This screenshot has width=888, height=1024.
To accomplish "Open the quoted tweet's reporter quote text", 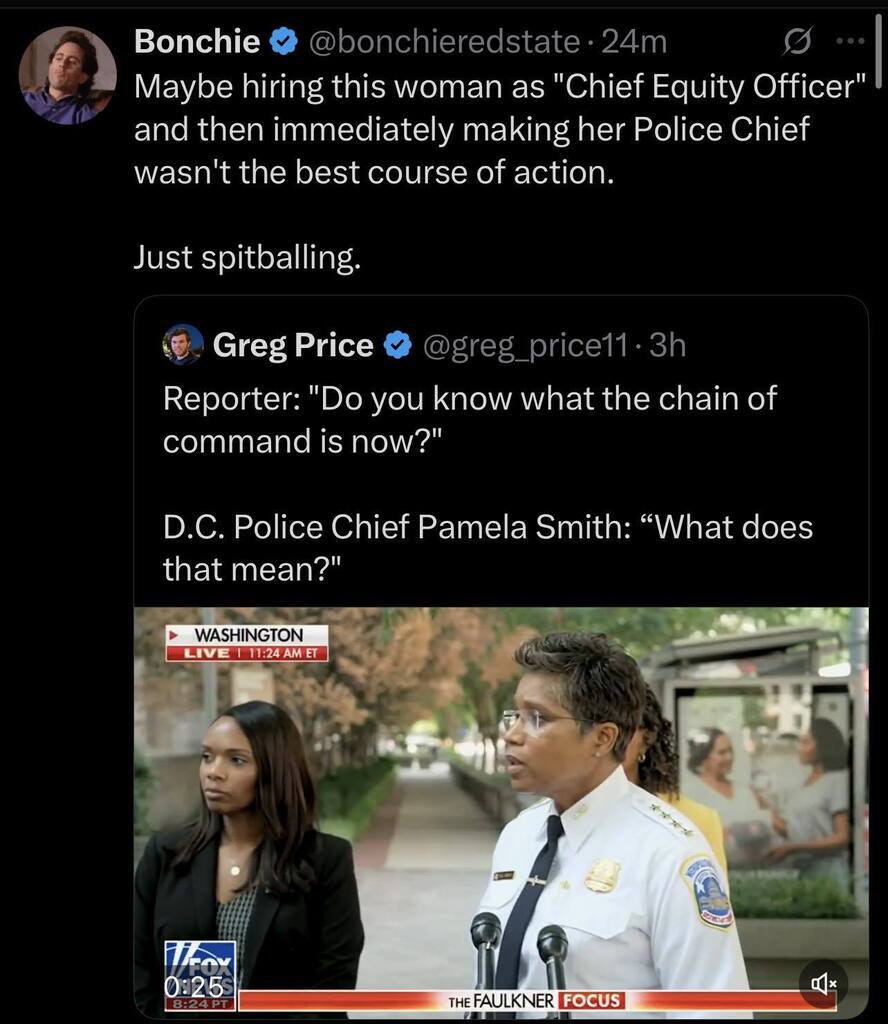I will click(470, 418).
